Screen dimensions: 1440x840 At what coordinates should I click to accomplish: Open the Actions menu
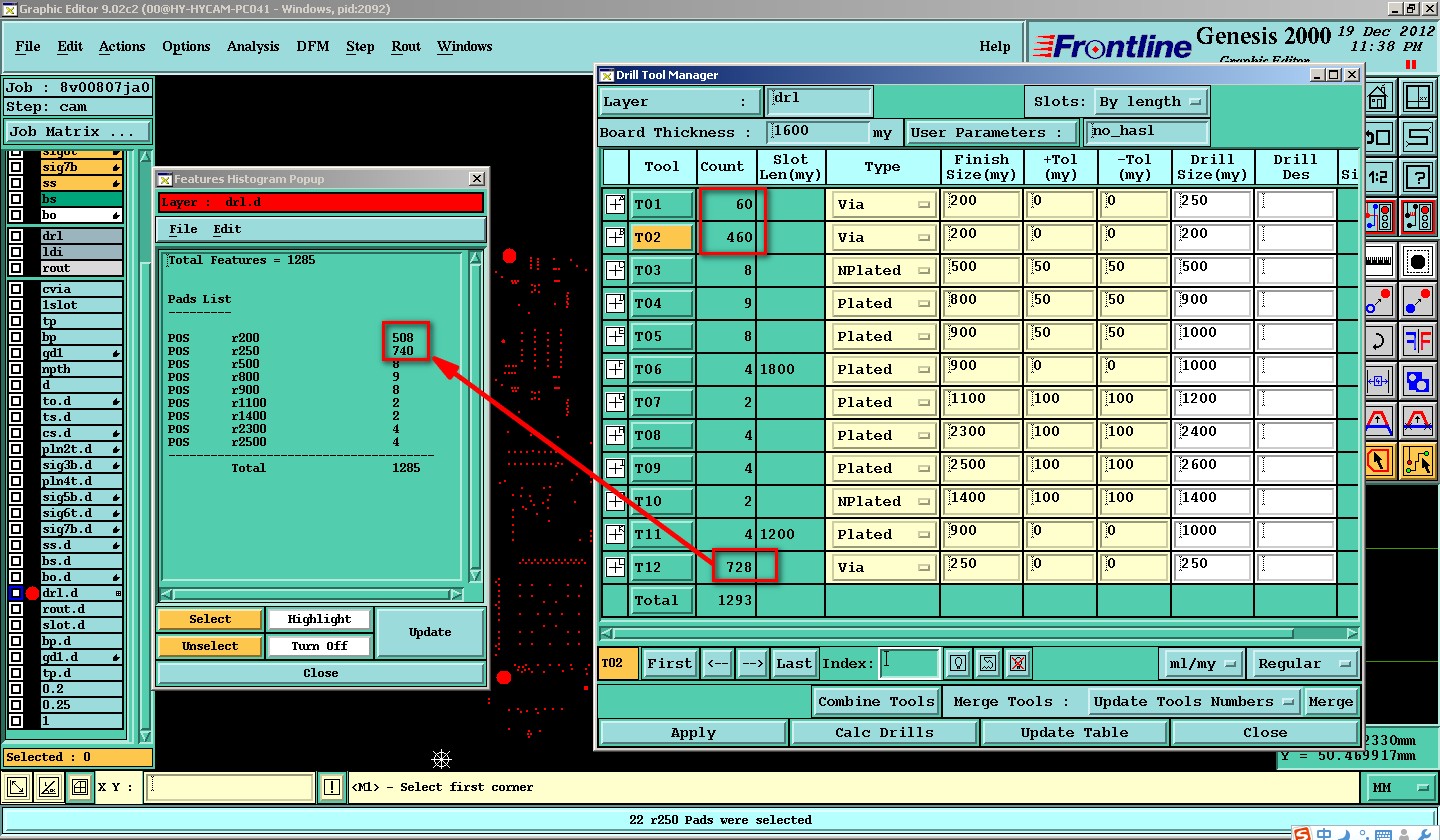point(122,46)
